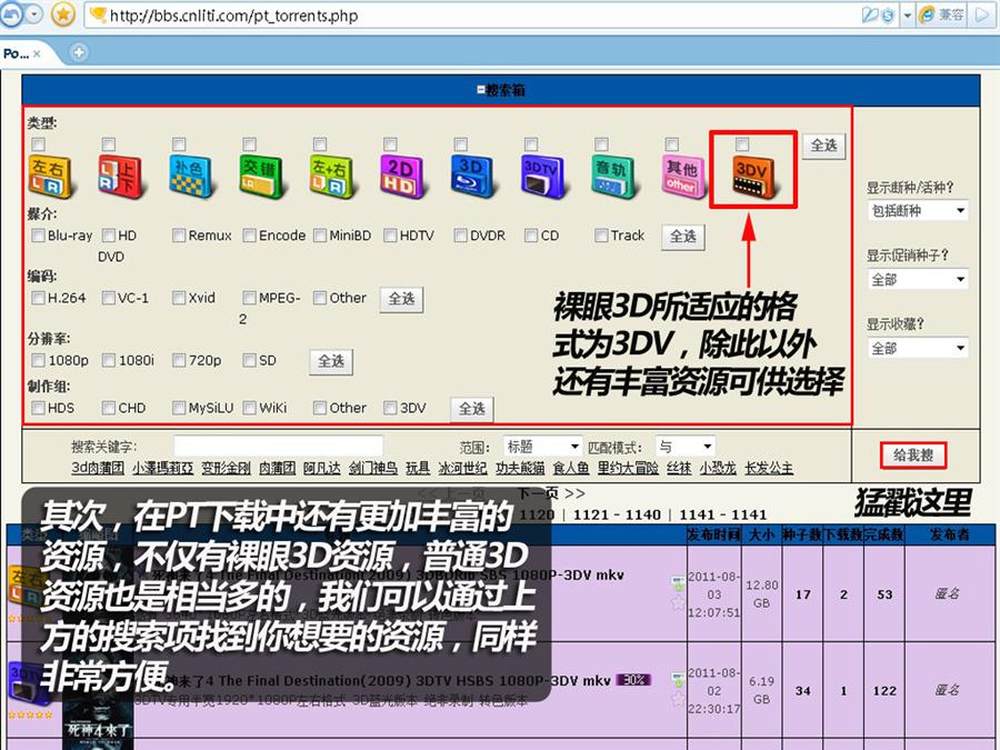Open address bar dropdown arrow
The height and width of the screenshot is (750, 1000).
coord(907,15)
